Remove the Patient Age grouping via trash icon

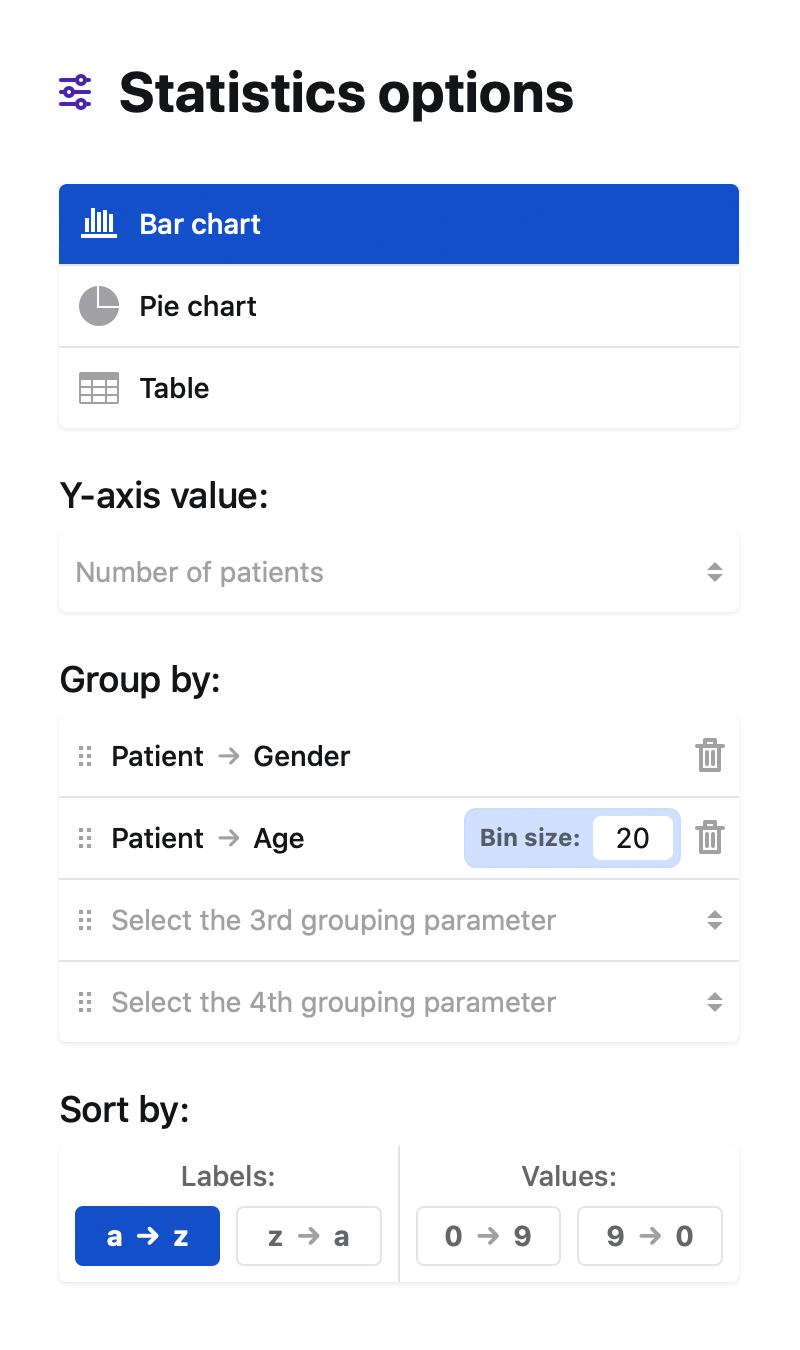tap(710, 838)
